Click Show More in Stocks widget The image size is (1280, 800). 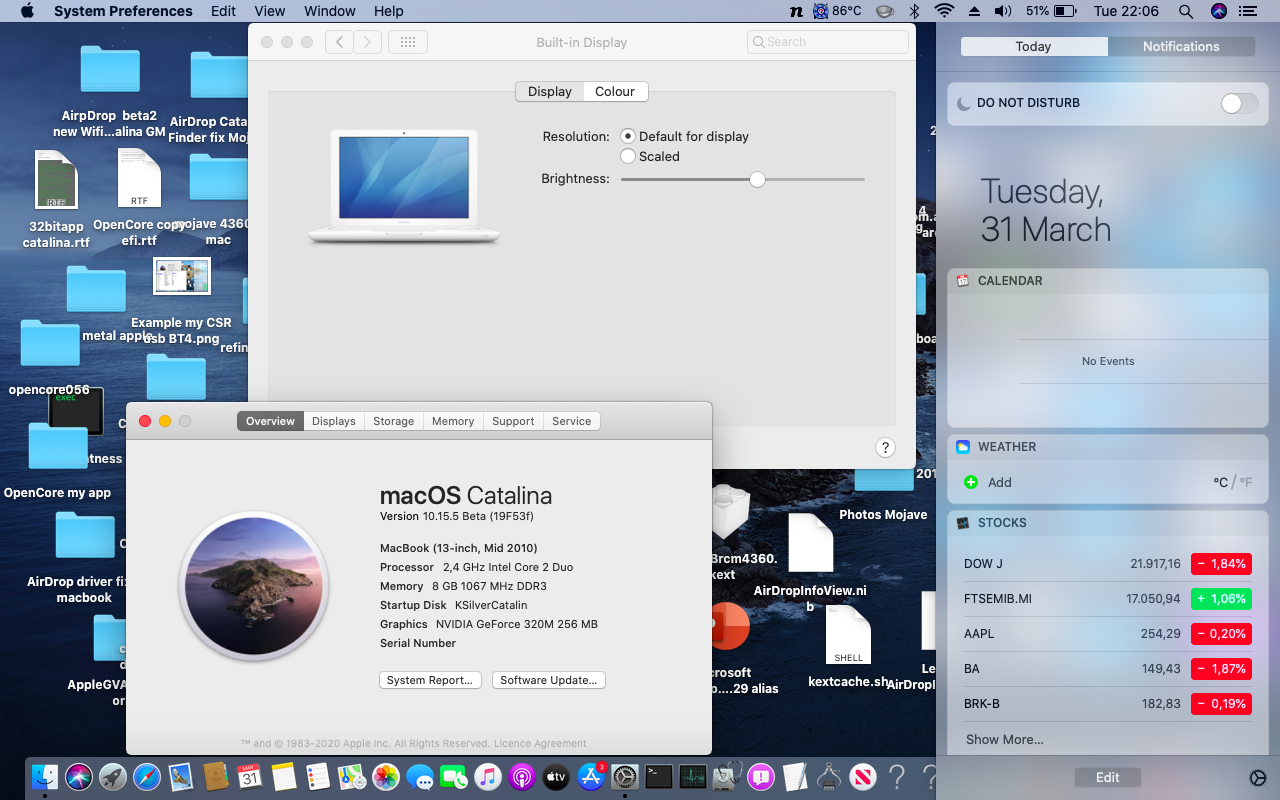(x=1005, y=739)
